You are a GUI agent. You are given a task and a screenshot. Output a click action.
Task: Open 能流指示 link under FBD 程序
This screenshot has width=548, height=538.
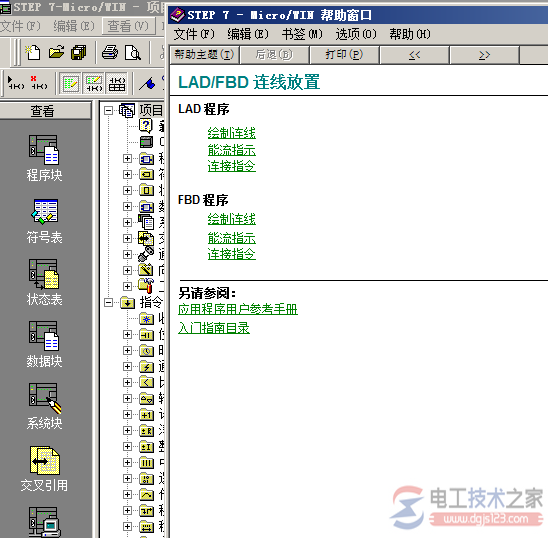[x=232, y=238]
